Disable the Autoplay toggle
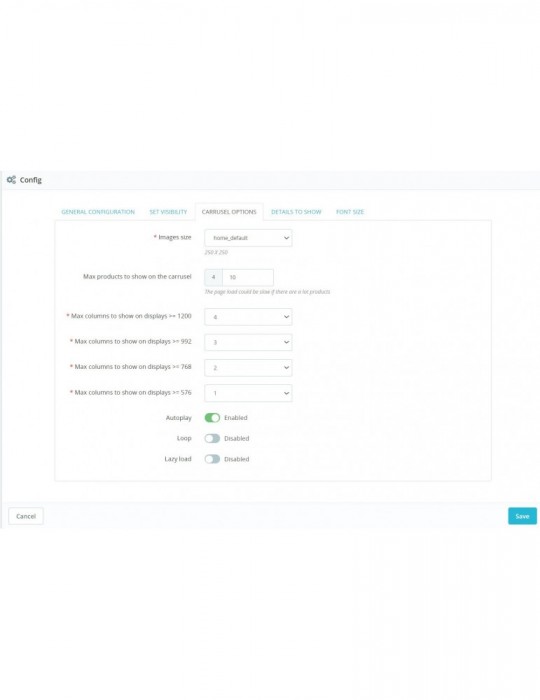The height and width of the screenshot is (700, 540). coord(212,417)
